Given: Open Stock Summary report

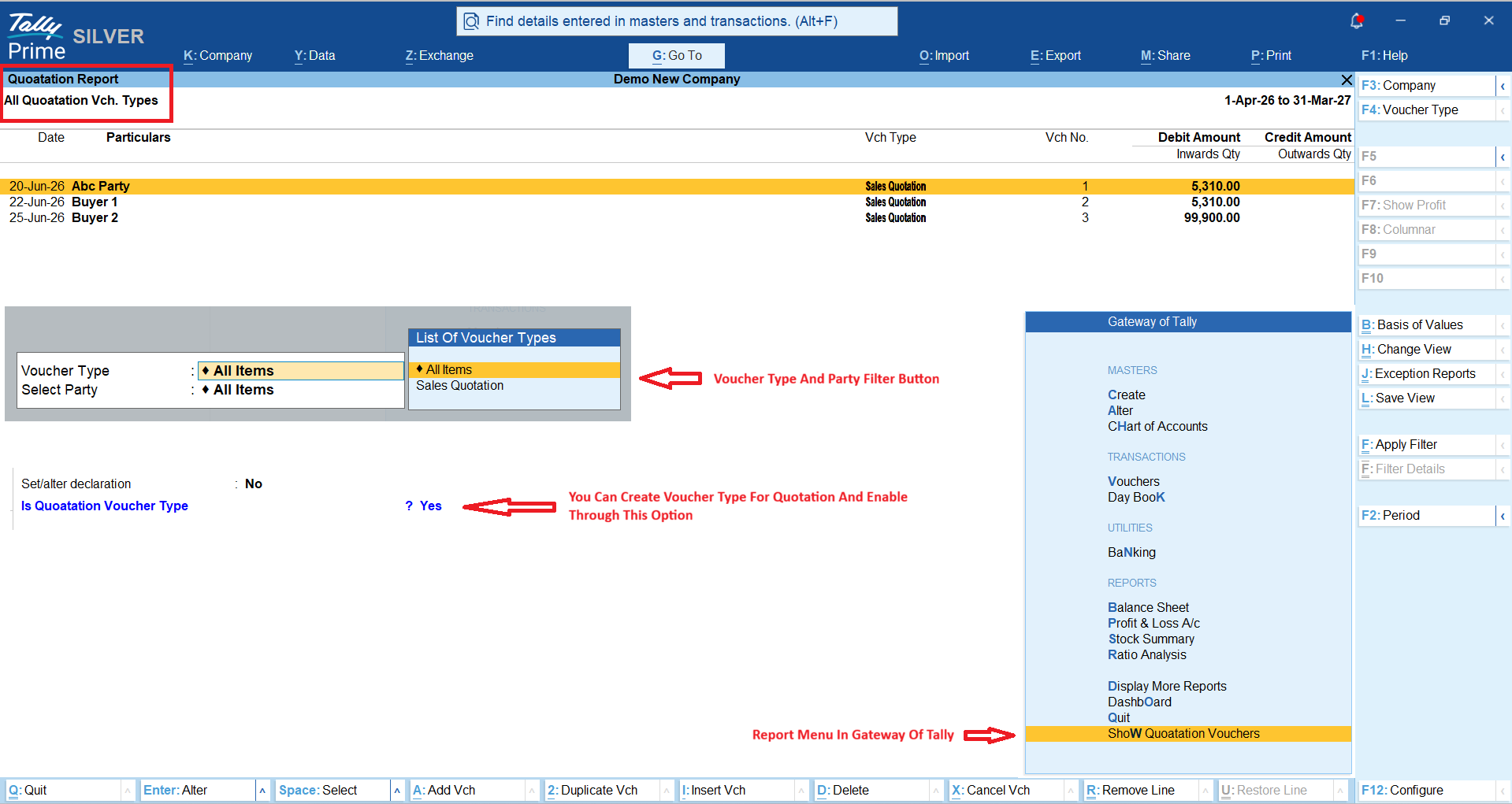Looking at the screenshot, I should pyautogui.click(x=1151, y=639).
